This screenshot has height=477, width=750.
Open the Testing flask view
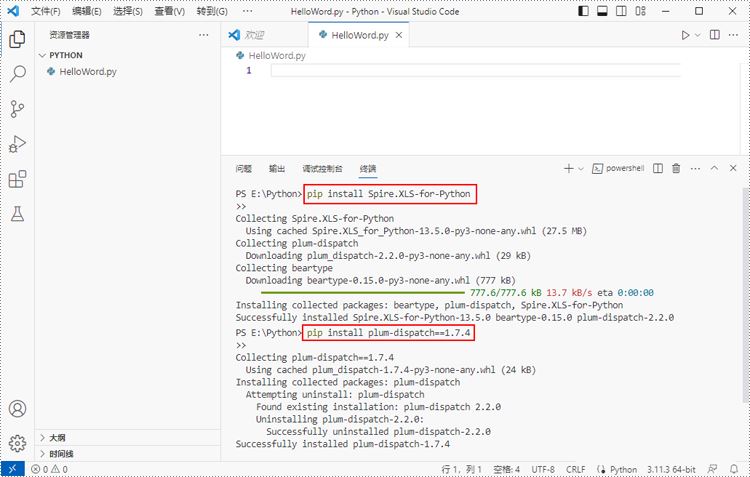(x=17, y=214)
